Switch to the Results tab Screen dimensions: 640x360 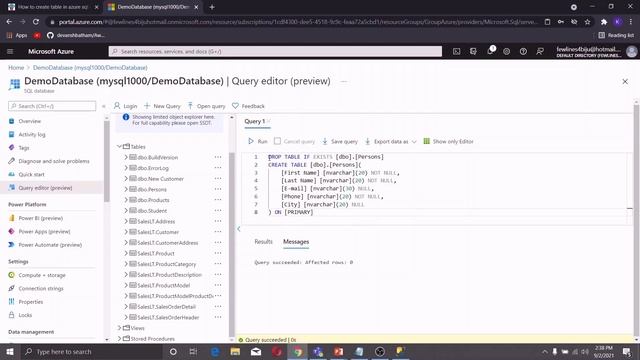(x=263, y=242)
